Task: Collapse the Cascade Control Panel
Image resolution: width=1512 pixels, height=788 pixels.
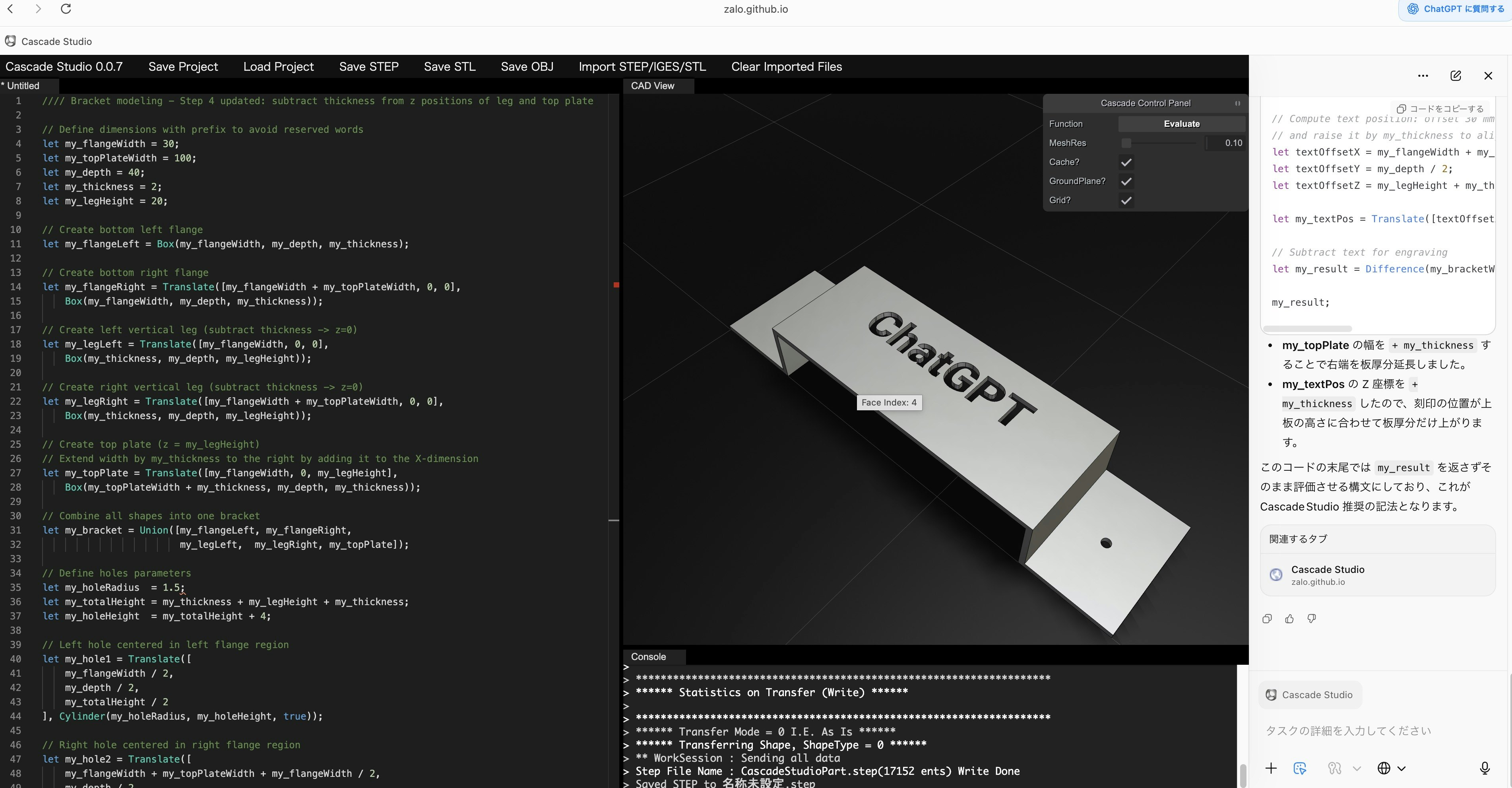Action: [x=1237, y=103]
